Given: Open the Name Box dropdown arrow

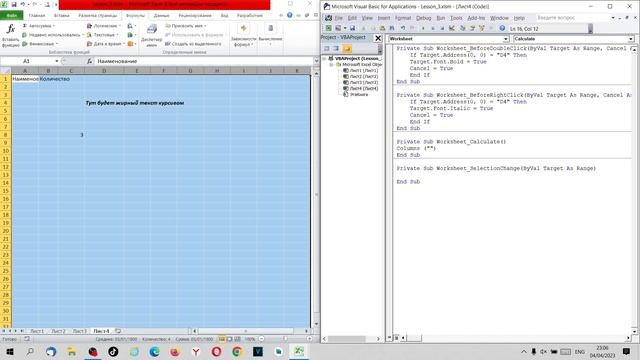Looking at the screenshot, I should pyautogui.click(x=57, y=61).
